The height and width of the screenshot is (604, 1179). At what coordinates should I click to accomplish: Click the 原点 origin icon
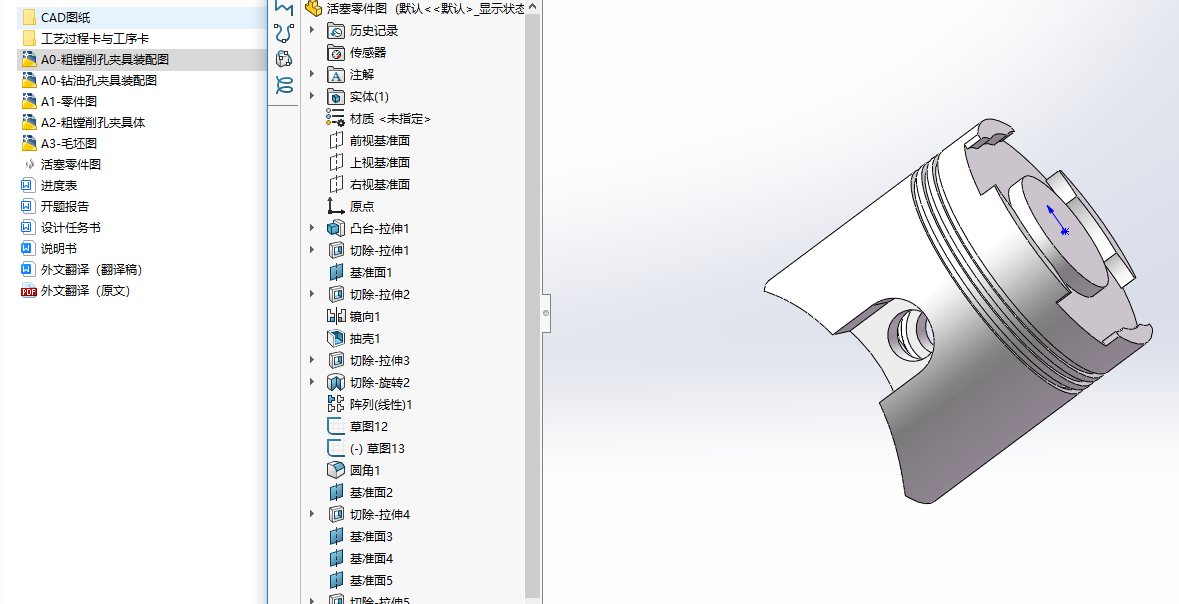click(335, 206)
